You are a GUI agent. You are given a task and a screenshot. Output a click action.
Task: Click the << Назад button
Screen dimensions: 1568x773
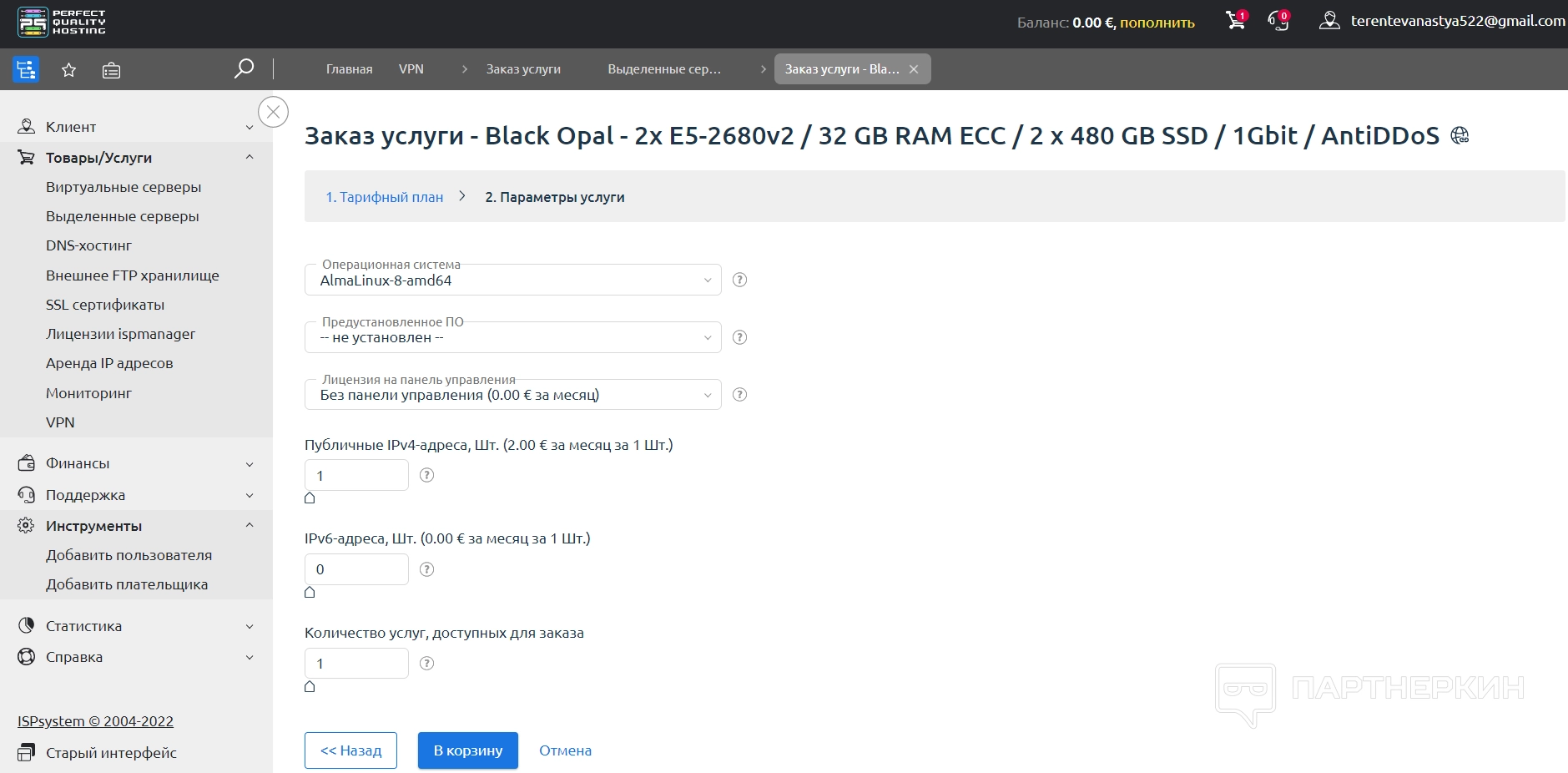click(350, 750)
